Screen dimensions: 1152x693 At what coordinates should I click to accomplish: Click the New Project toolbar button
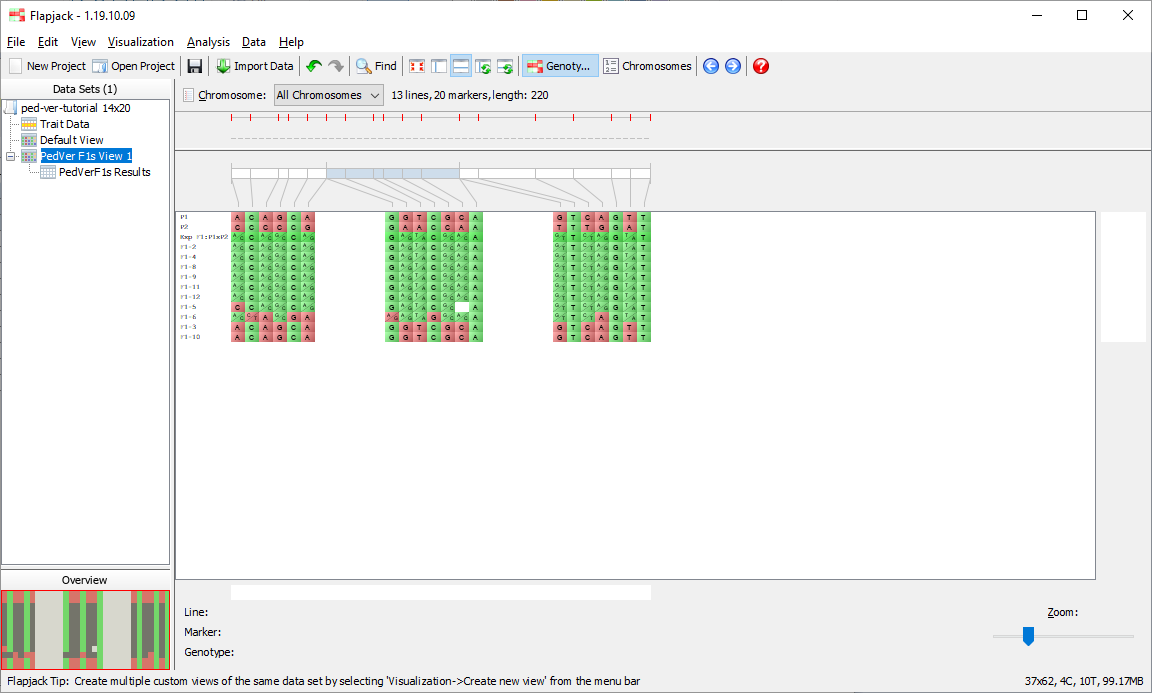point(48,66)
